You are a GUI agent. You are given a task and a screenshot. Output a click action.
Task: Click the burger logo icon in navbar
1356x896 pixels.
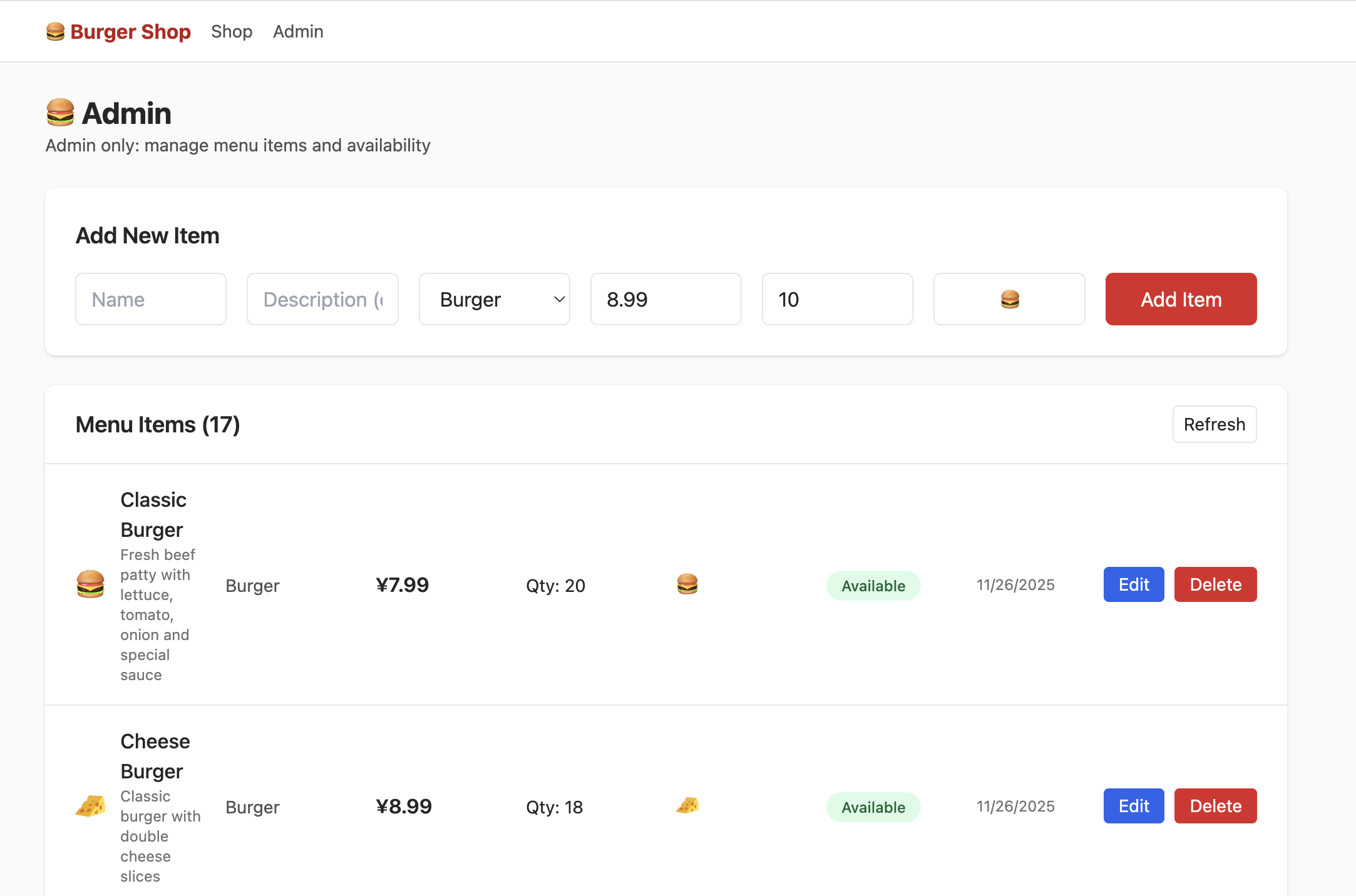[55, 31]
